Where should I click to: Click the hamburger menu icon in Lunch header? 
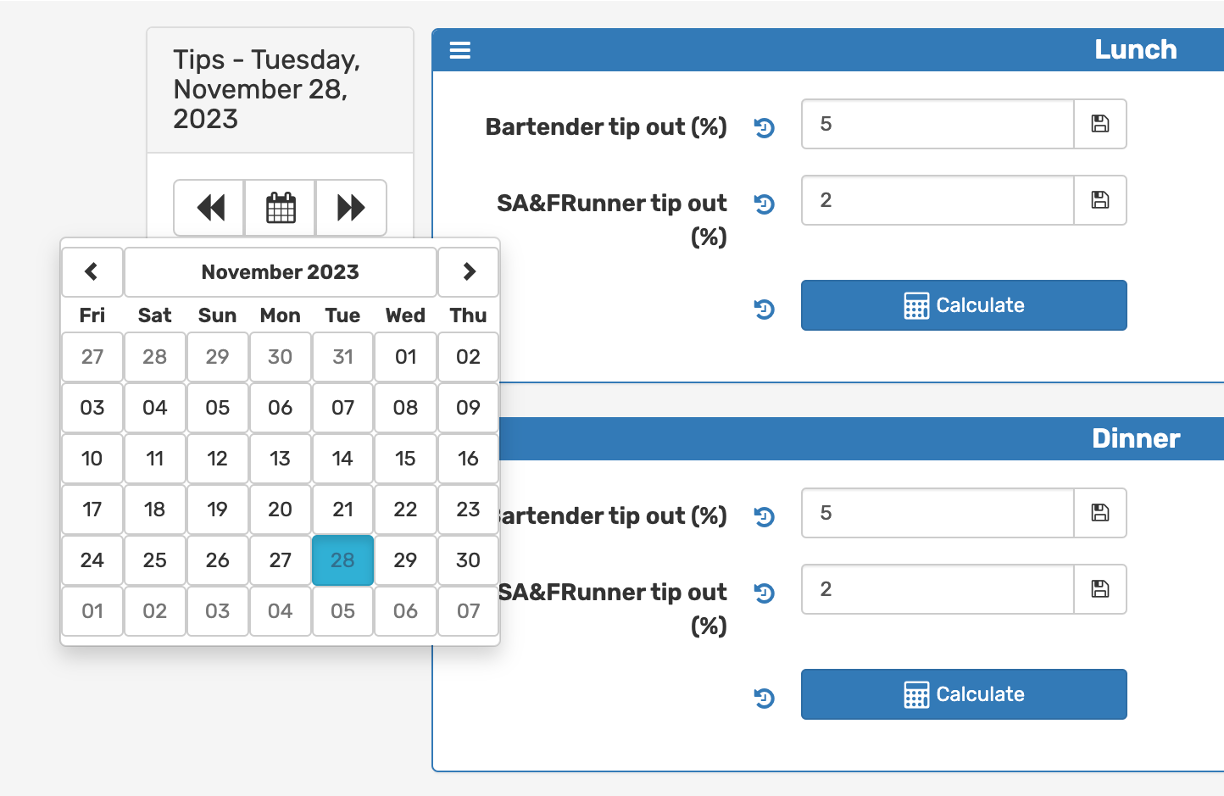click(x=460, y=50)
